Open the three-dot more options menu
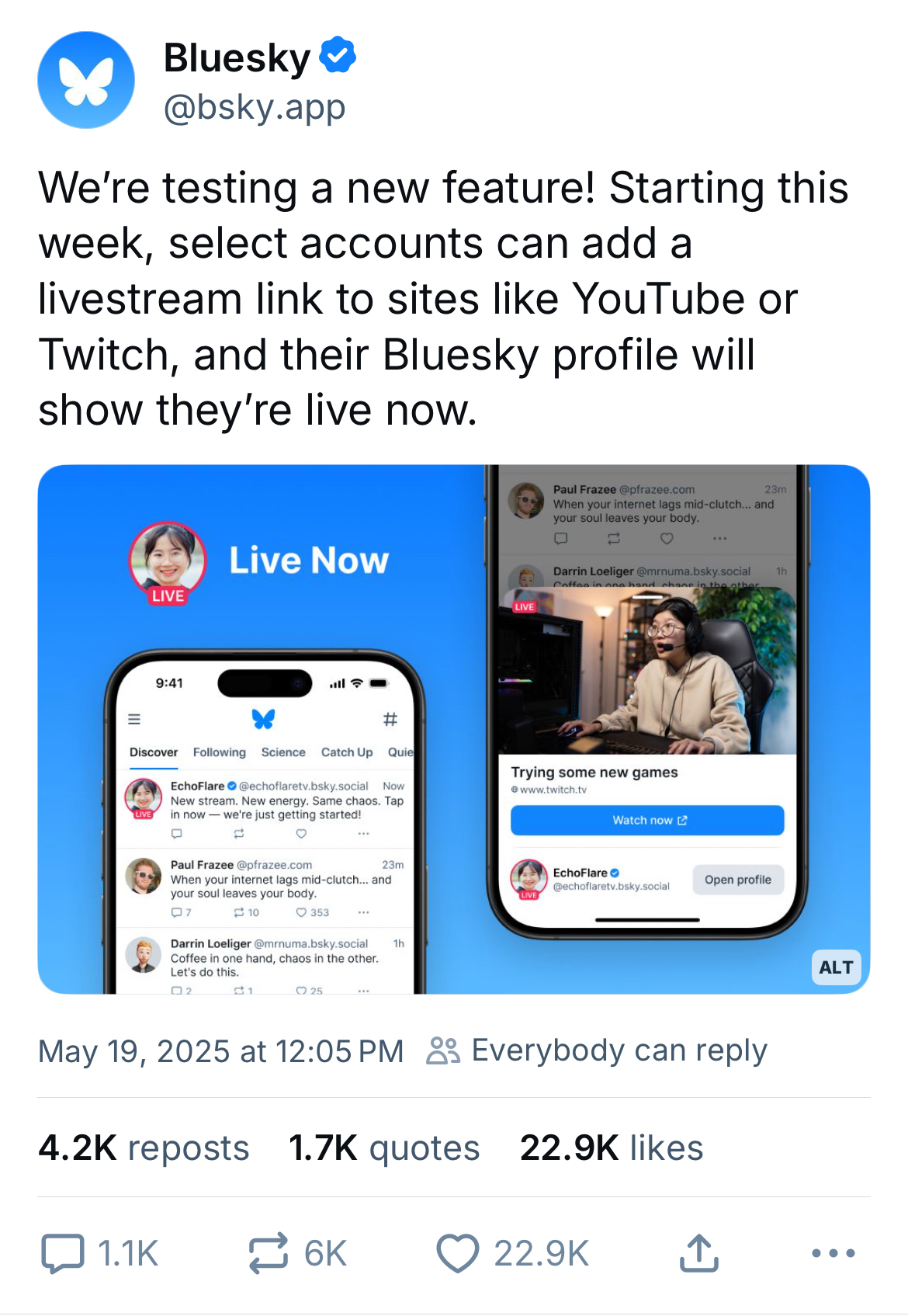This screenshot has height=1316, width=908. point(833,1253)
